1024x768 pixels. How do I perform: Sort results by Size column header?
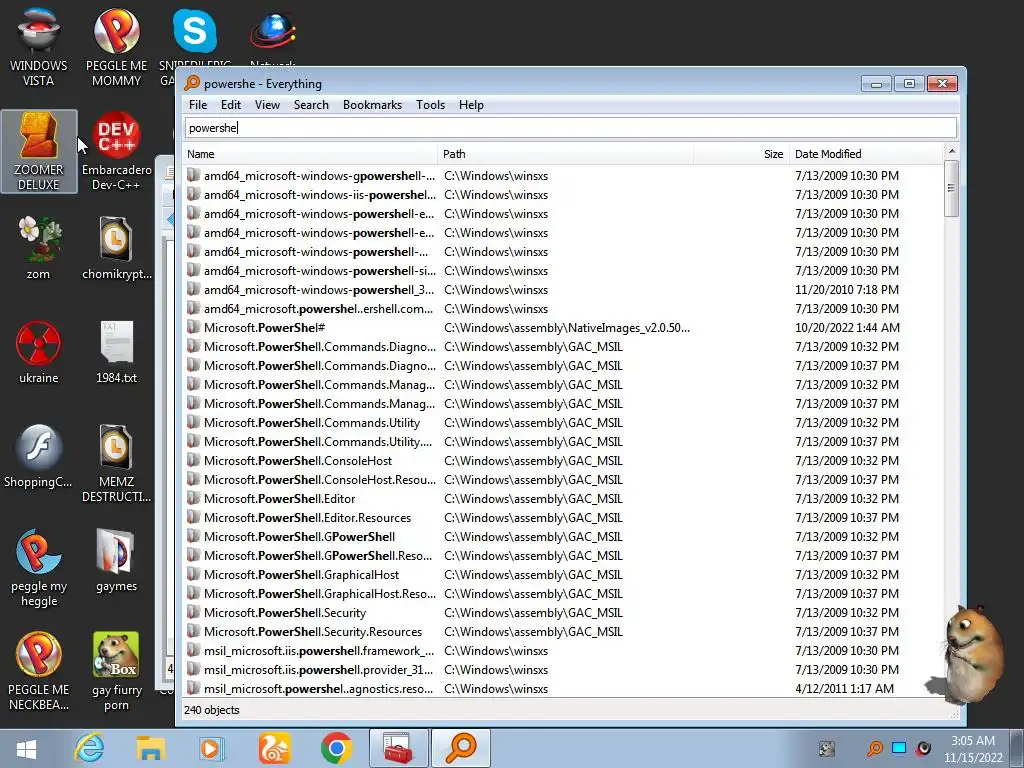(741, 154)
